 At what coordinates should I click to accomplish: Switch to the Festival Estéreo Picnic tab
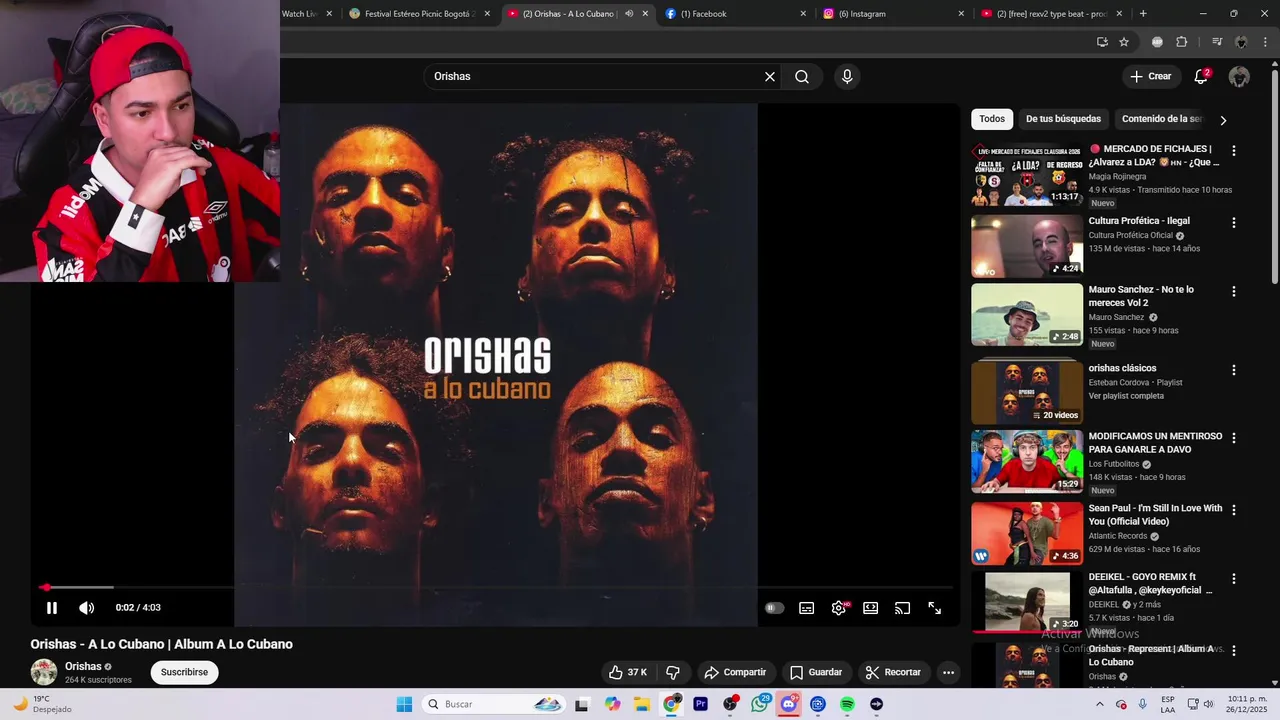pos(419,14)
